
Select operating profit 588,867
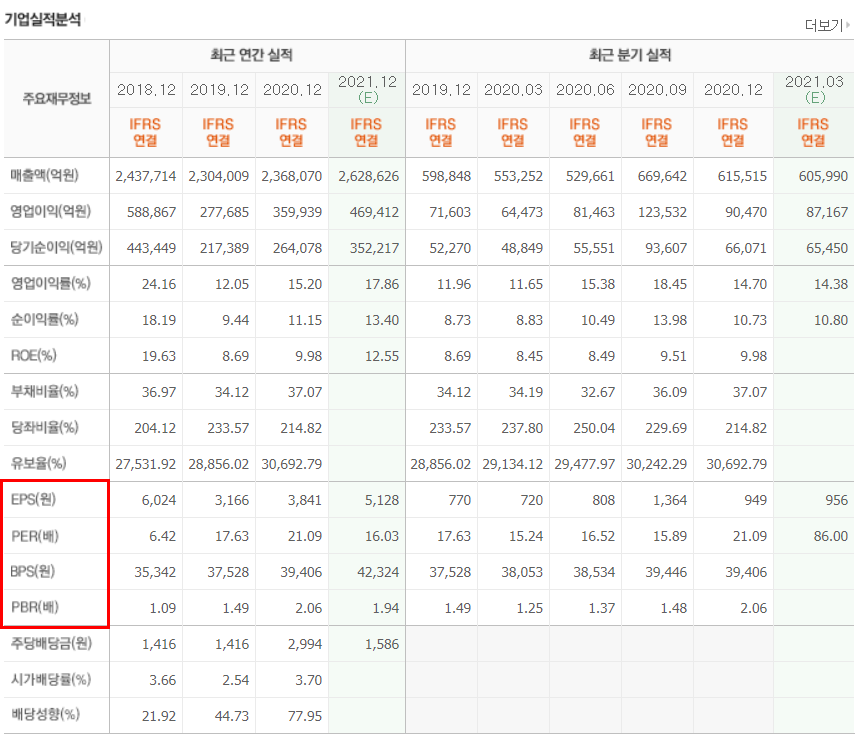(151, 212)
